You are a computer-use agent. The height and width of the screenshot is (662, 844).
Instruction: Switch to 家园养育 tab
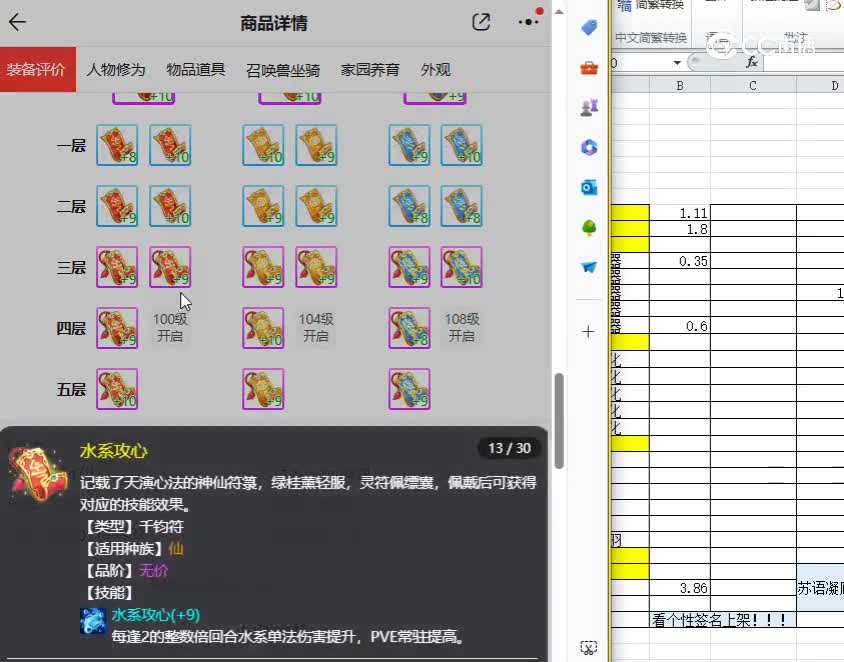tap(370, 69)
